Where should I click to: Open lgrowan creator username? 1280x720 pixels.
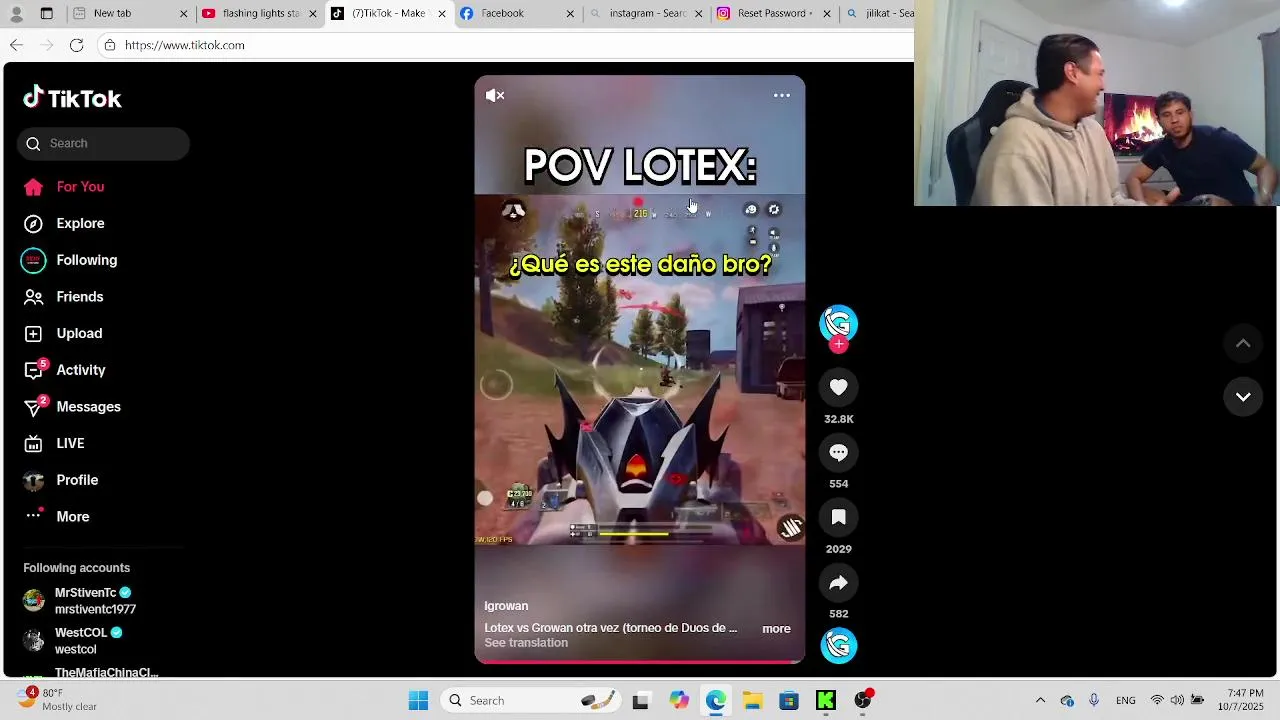(x=506, y=606)
